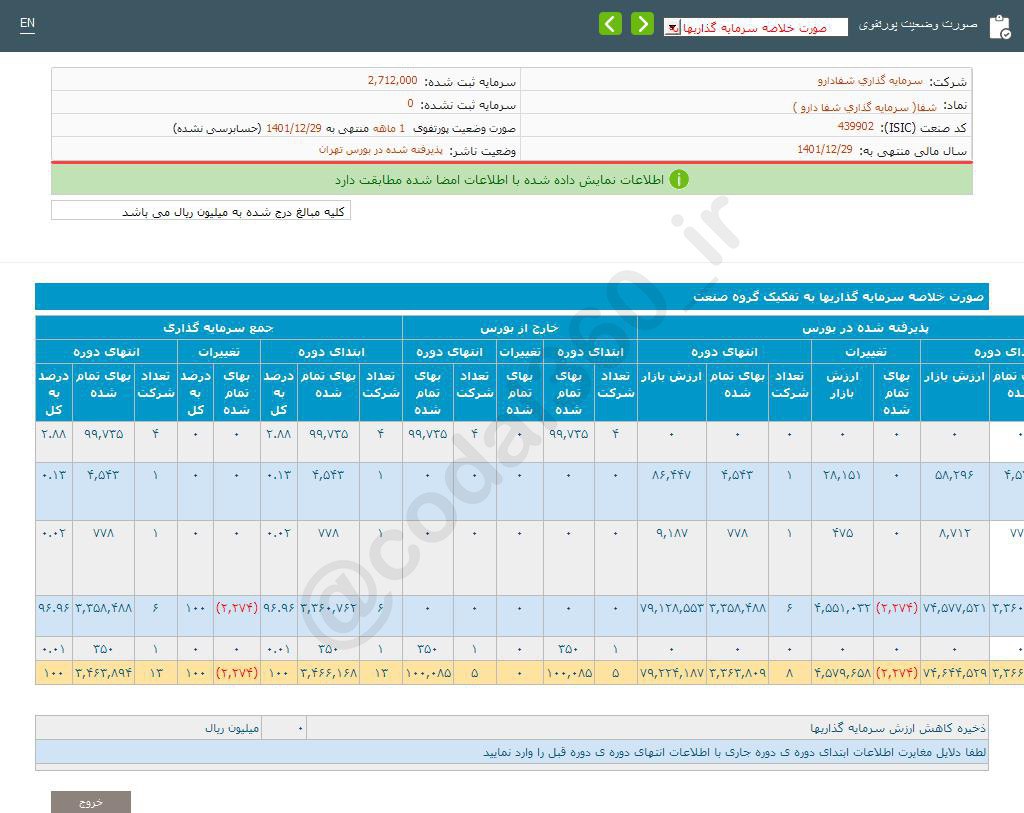The image size is (1024, 813).
Task: Click the green next-page arrow icon
Action: [x=642, y=24]
